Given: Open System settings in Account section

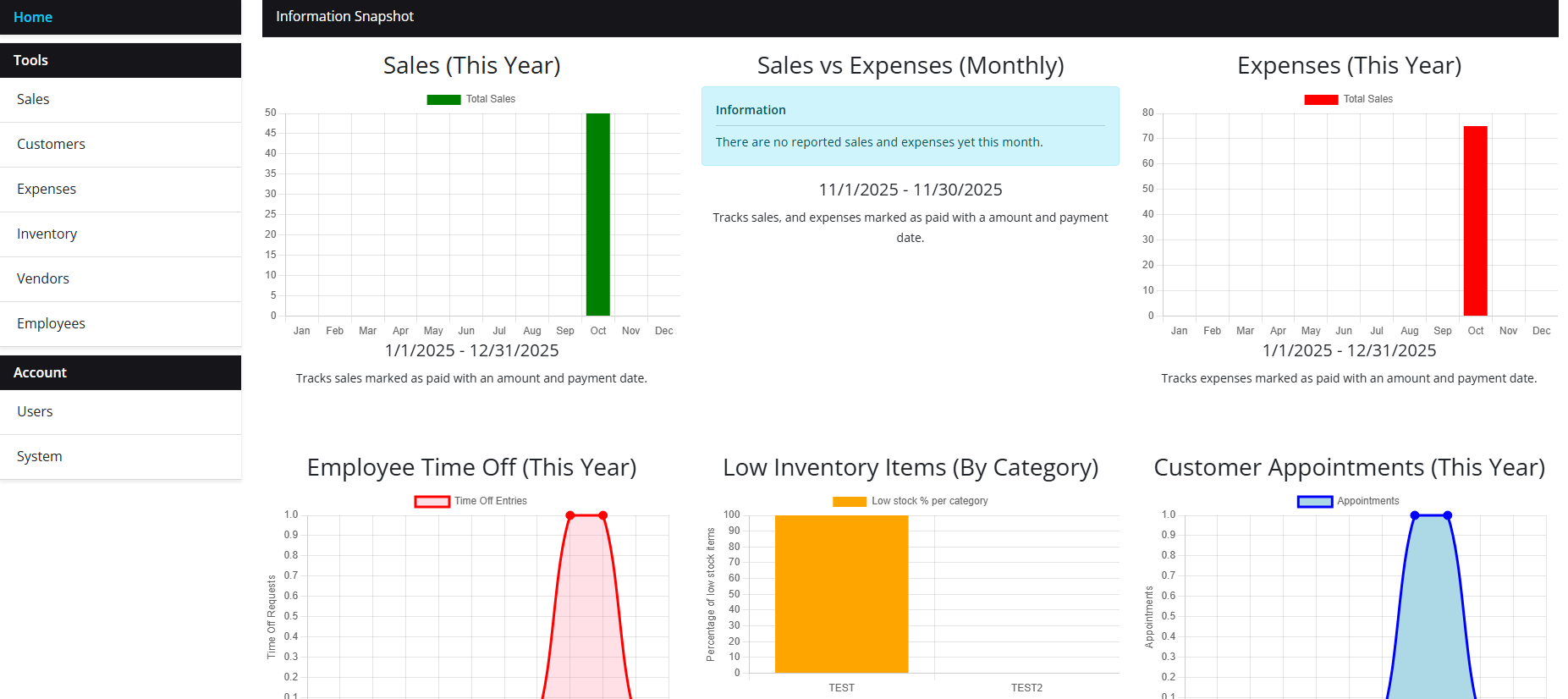Looking at the screenshot, I should coord(40,456).
